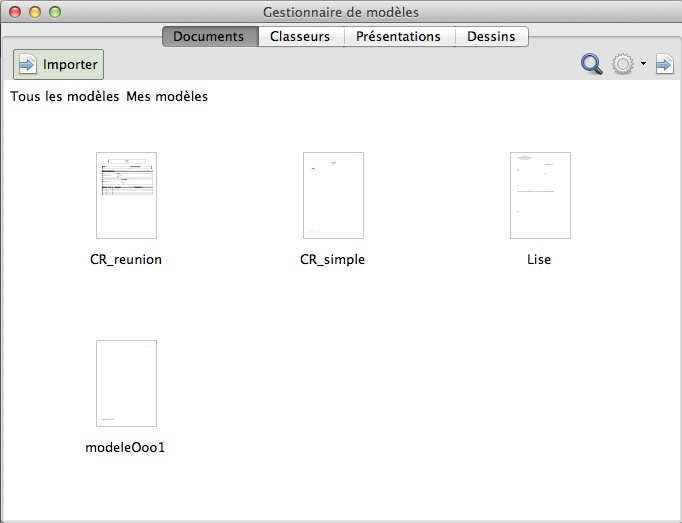This screenshot has height=523, width=682.
Task: Open the Classeurs tab
Action: coord(301,37)
